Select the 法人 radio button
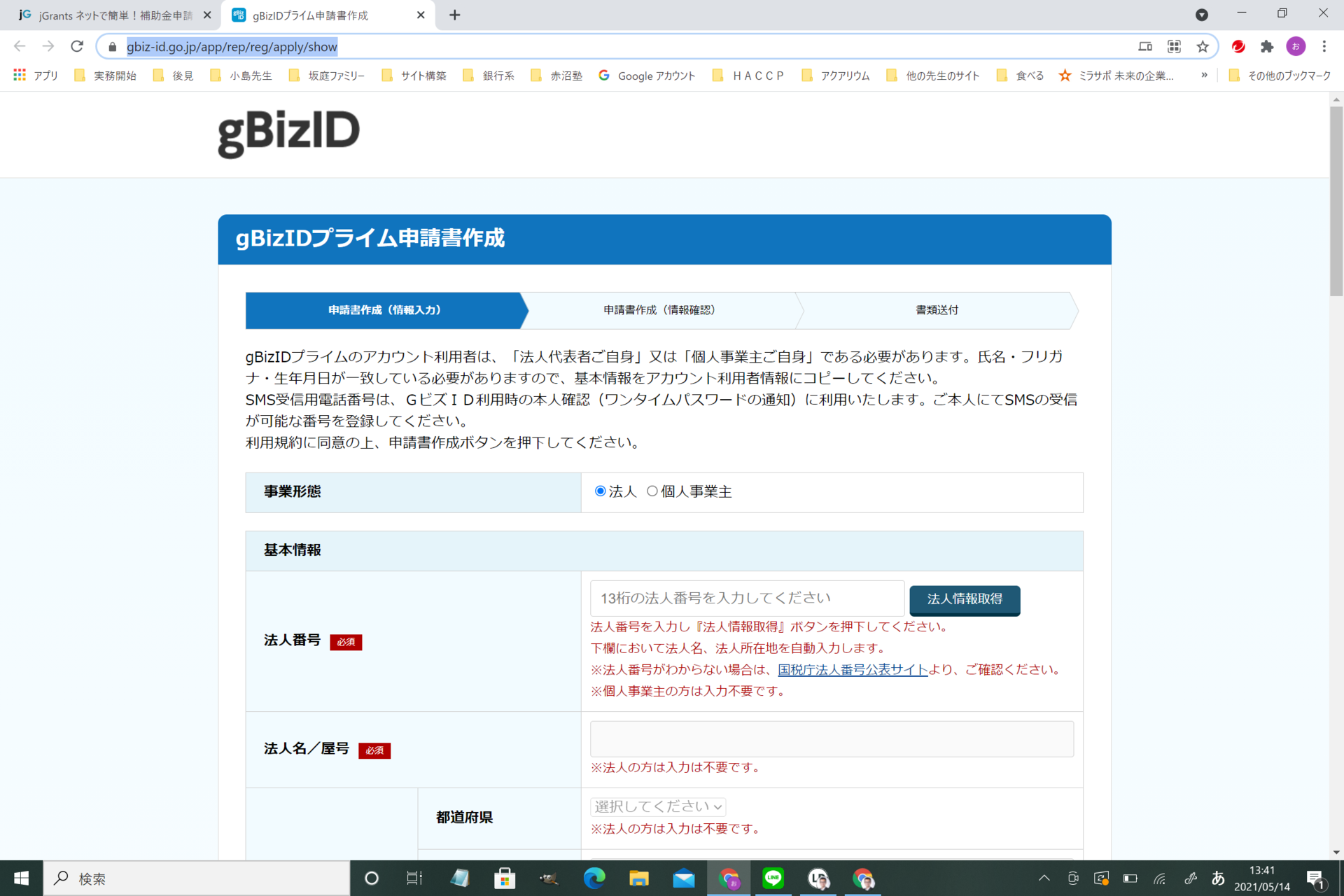The image size is (1344, 896). point(600,491)
